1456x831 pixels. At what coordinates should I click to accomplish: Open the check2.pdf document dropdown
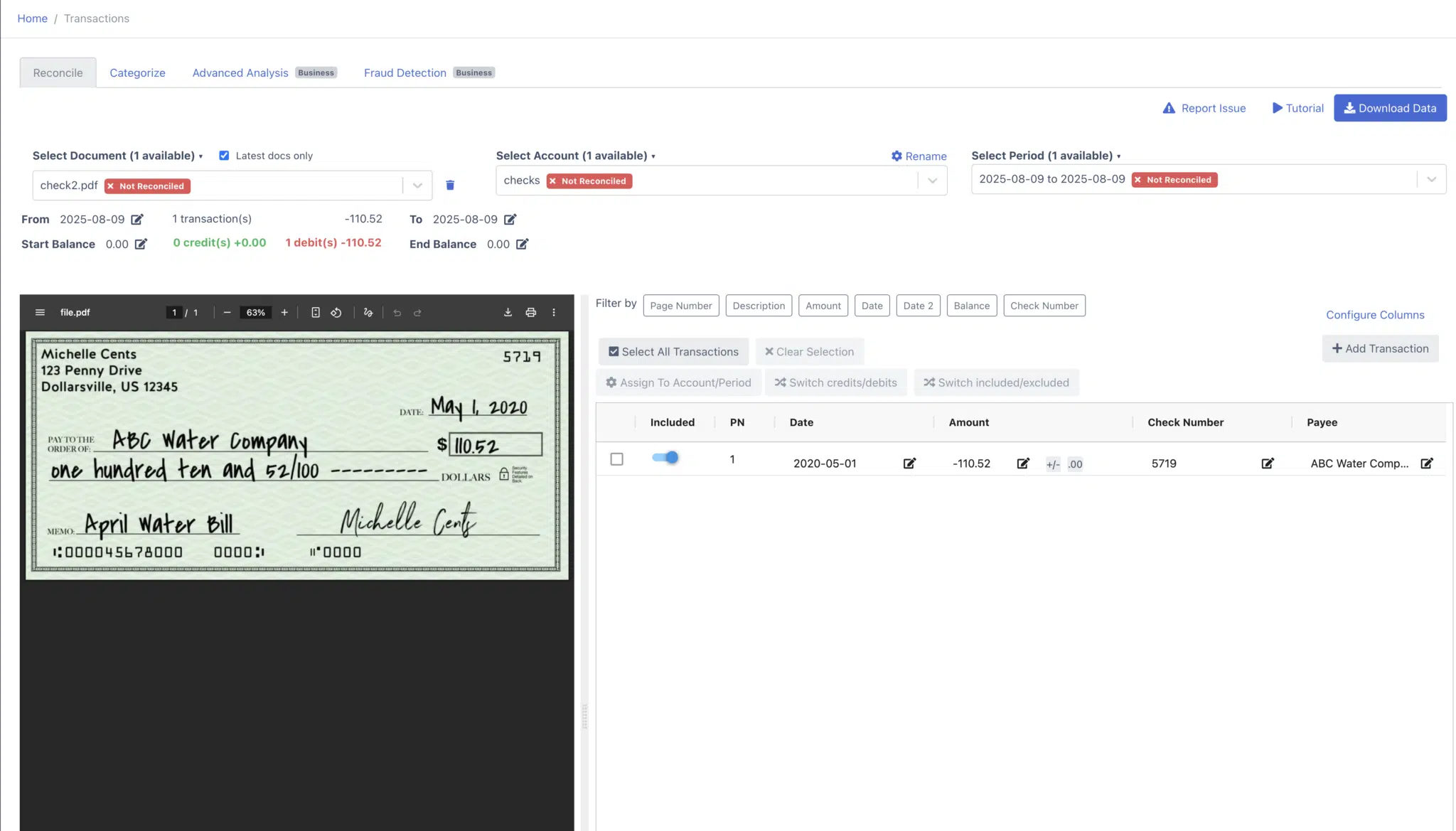[x=417, y=186]
